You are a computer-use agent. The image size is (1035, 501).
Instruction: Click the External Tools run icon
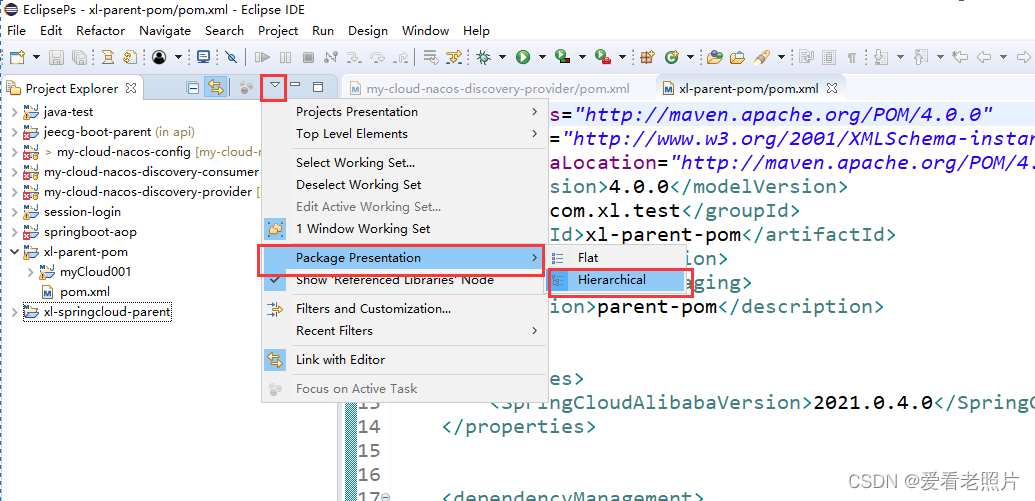click(x=602, y=57)
